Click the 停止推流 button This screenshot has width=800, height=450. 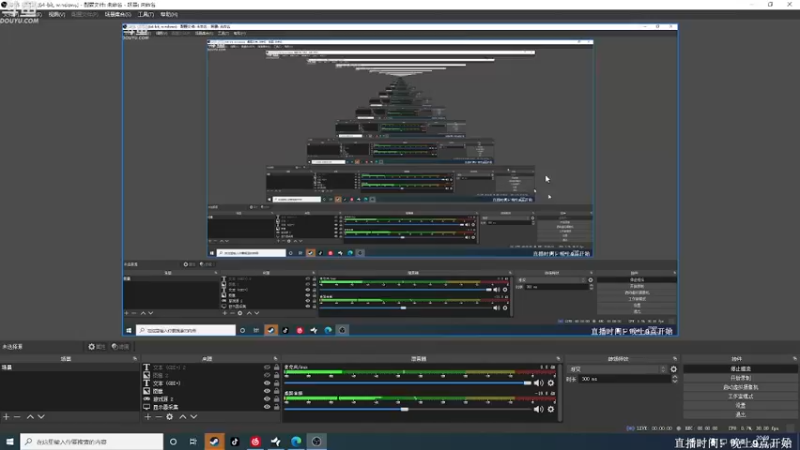[740, 369]
